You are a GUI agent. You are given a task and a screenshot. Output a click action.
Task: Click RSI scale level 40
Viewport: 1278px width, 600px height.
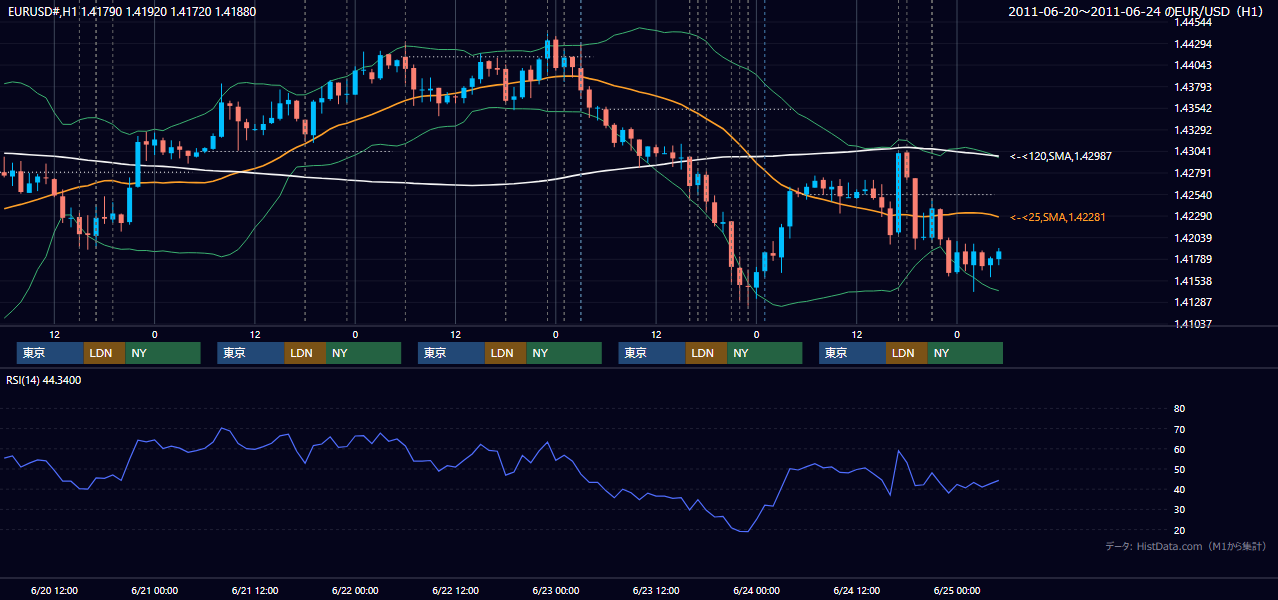coord(1179,490)
